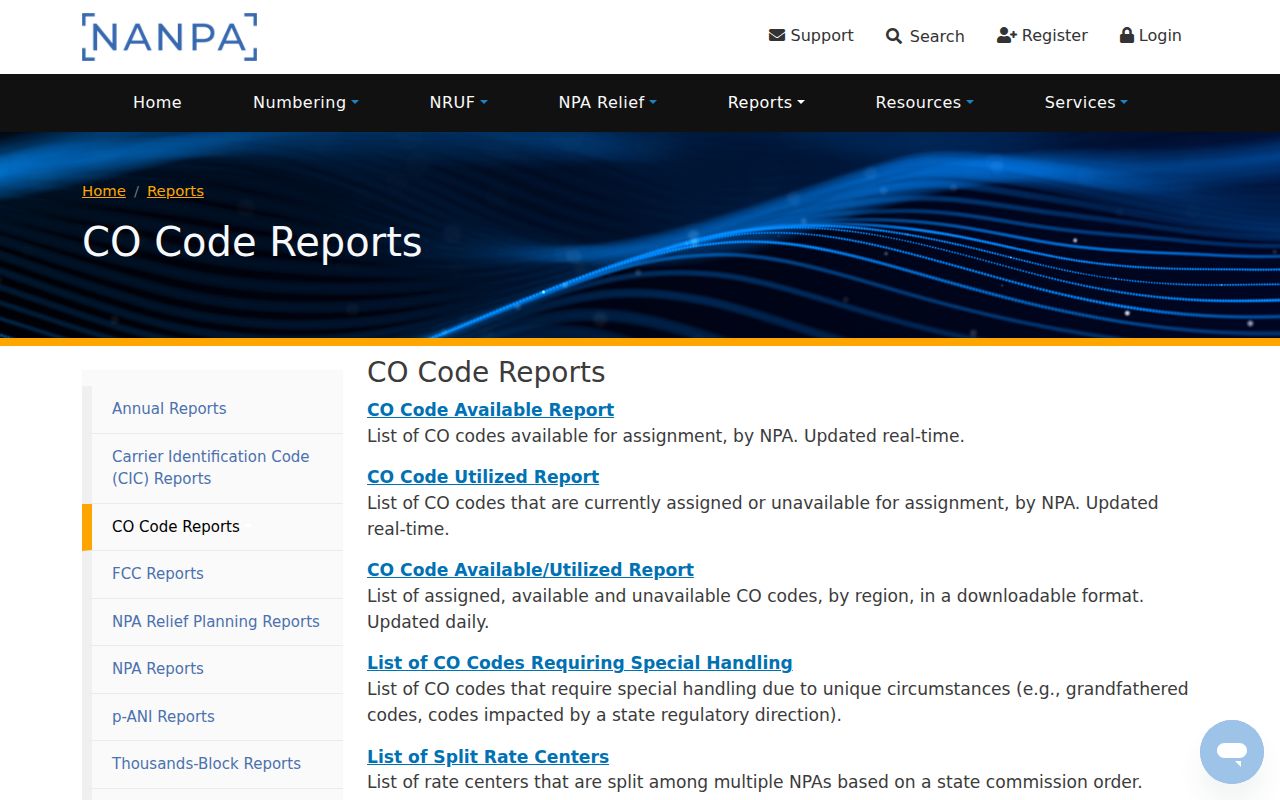Click the Login text link
This screenshot has width=1280, height=800.
click(x=1160, y=35)
